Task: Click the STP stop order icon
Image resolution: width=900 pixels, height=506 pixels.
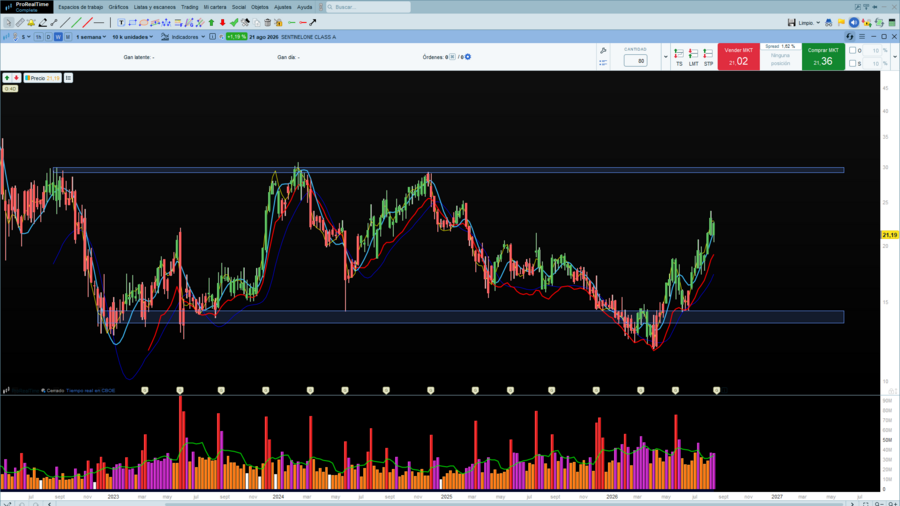Action: (708, 57)
